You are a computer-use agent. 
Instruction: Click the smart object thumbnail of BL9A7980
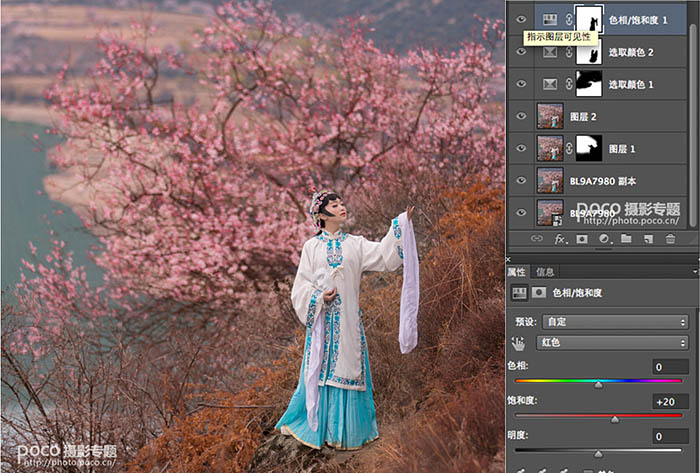[x=550, y=212]
